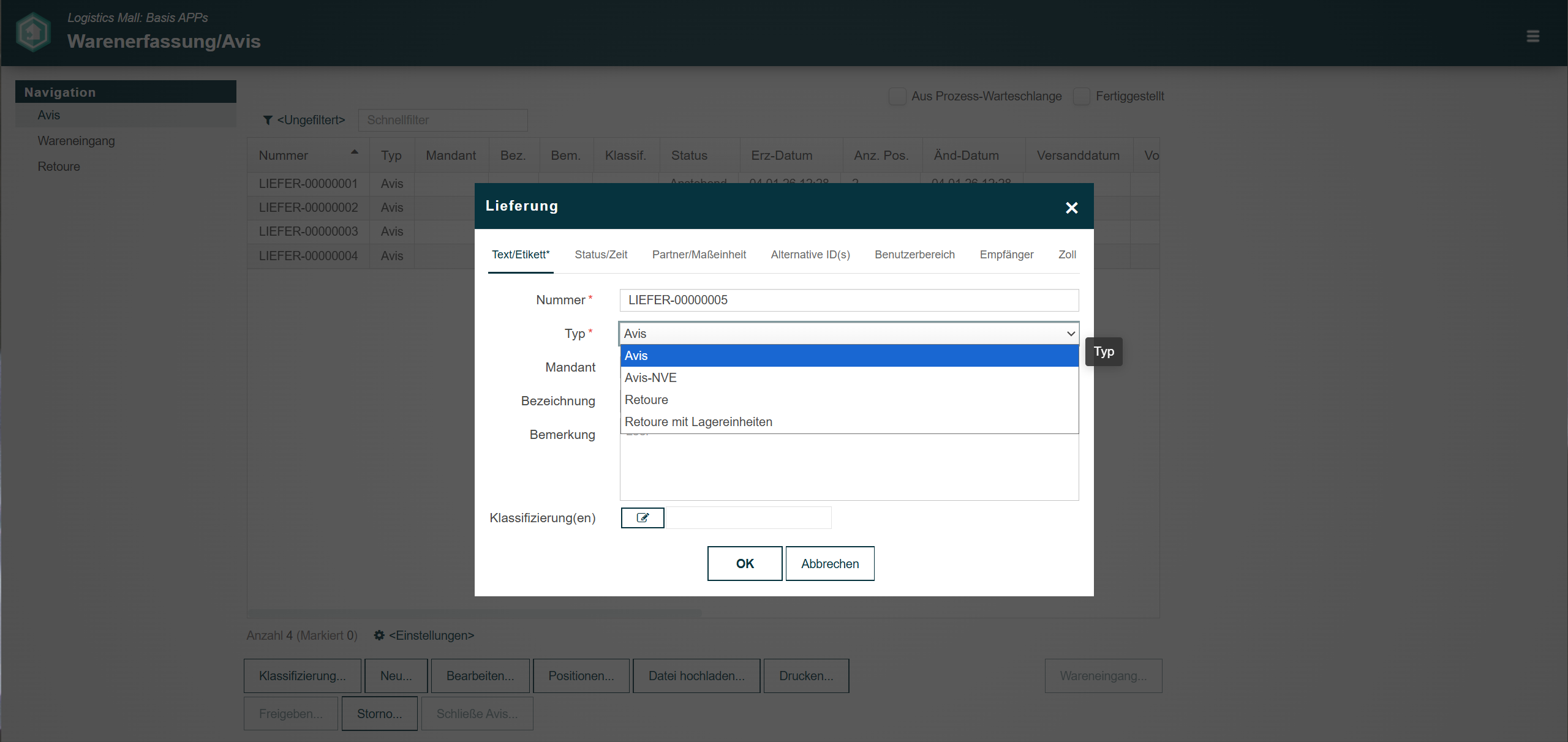
Task: Open Einstellungen gear icon
Action: [379, 635]
